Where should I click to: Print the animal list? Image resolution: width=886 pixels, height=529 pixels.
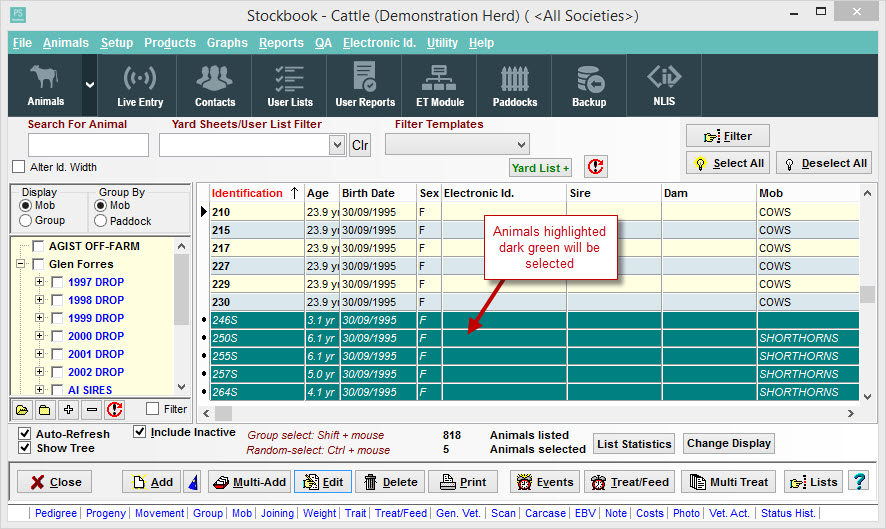463,482
